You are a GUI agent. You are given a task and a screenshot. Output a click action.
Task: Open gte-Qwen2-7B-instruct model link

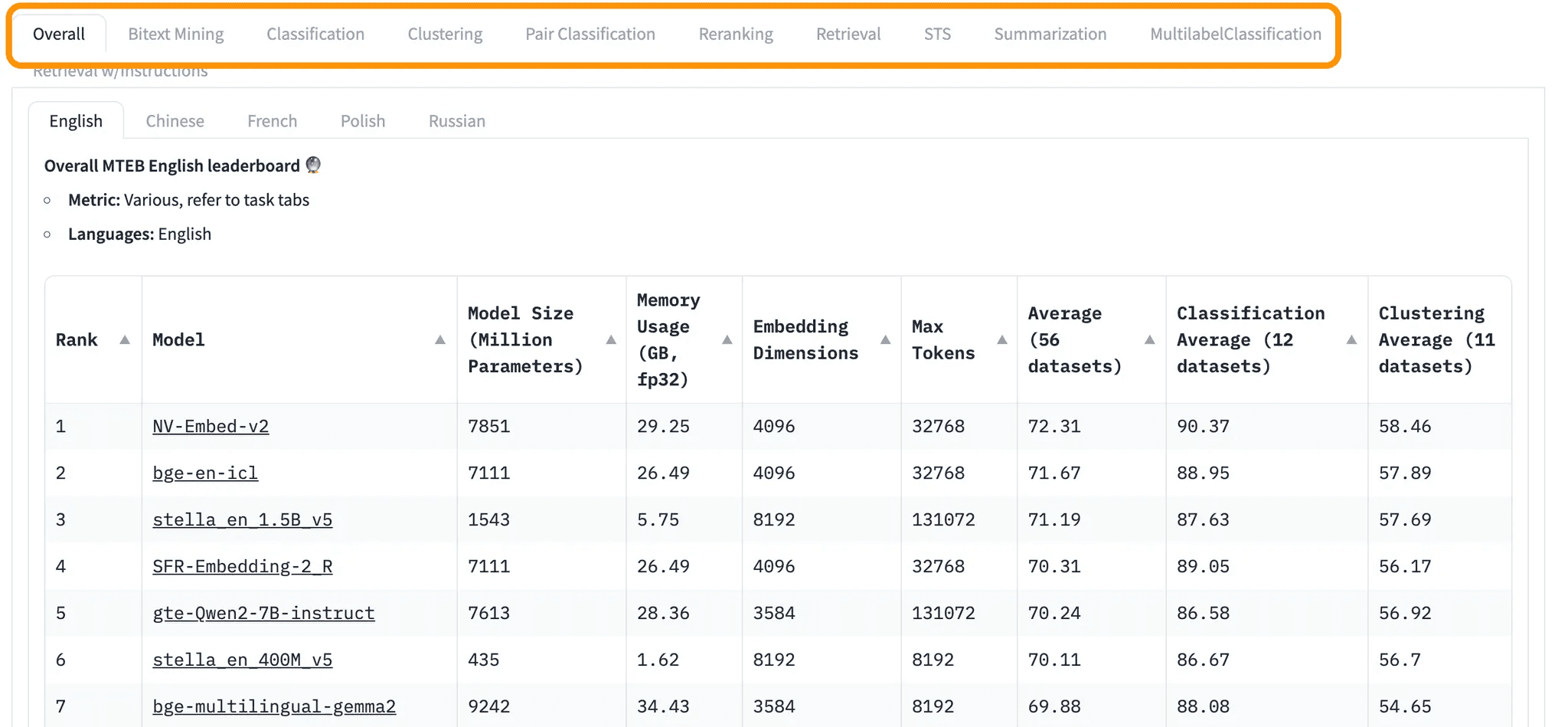pyautogui.click(x=263, y=614)
